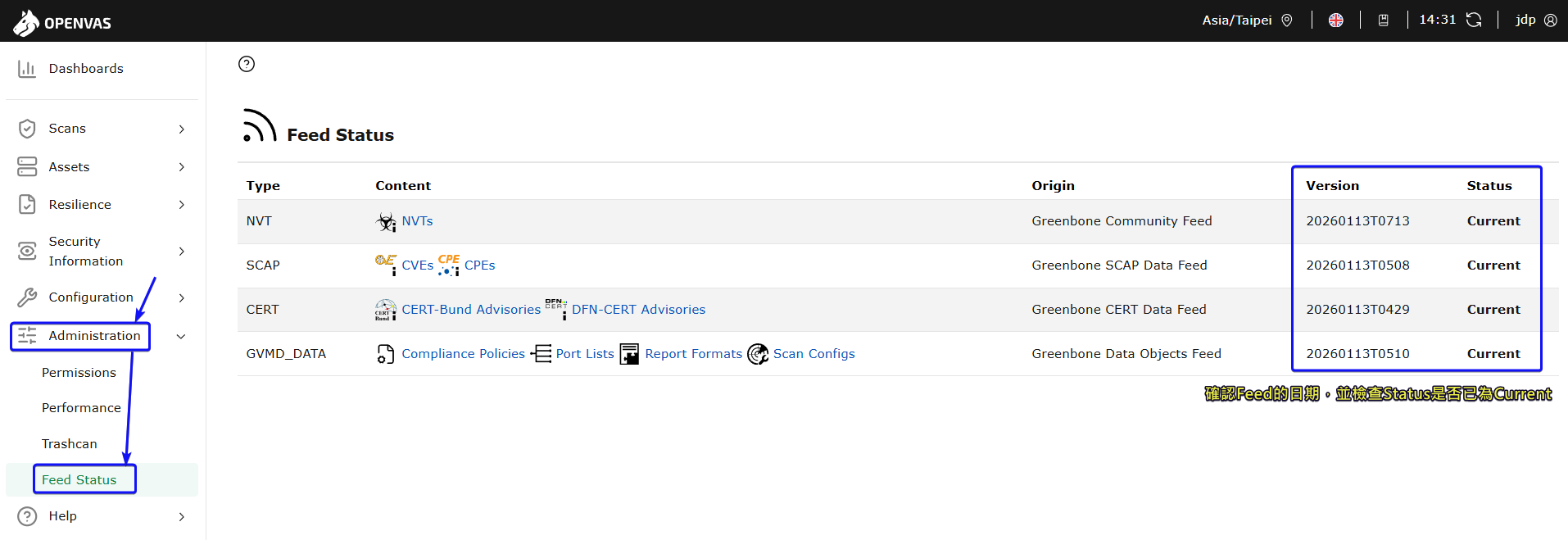
Task: Click the Port Lists icon
Action: coord(542,354)
